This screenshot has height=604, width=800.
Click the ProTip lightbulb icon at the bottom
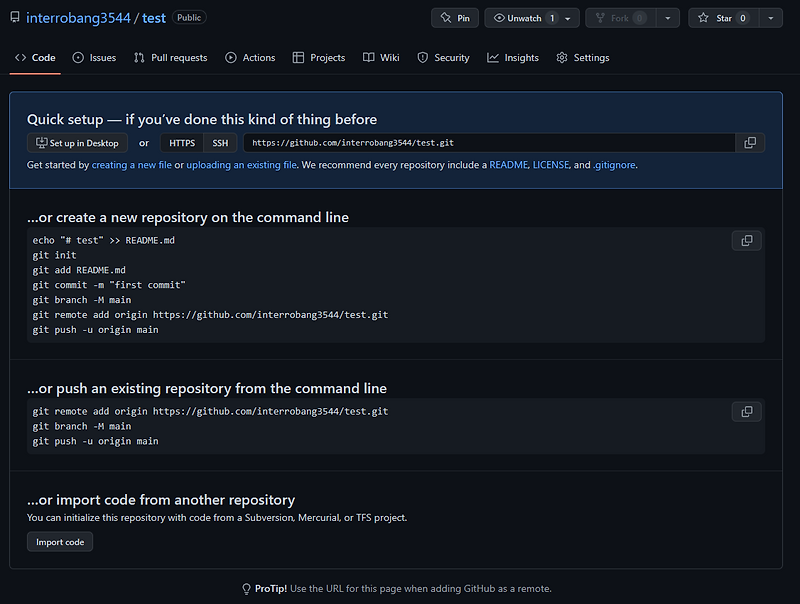click(x=245, y=588)
